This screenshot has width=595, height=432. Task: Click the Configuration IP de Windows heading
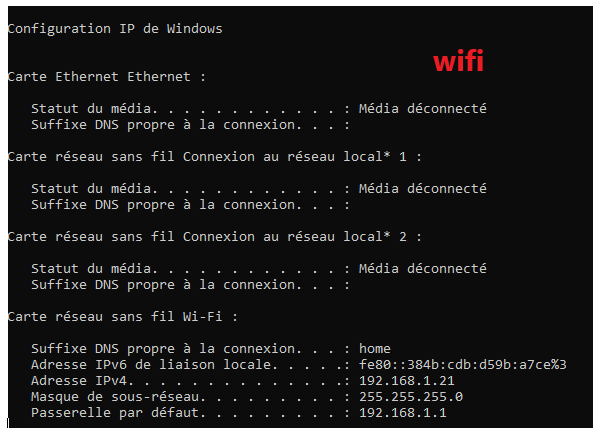pos(115,29)
